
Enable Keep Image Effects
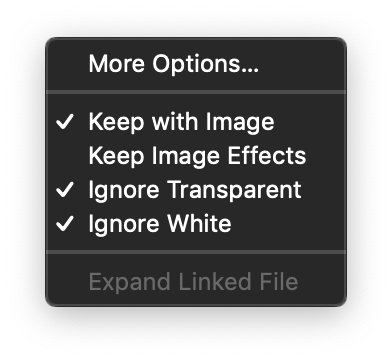click(196, 156)
